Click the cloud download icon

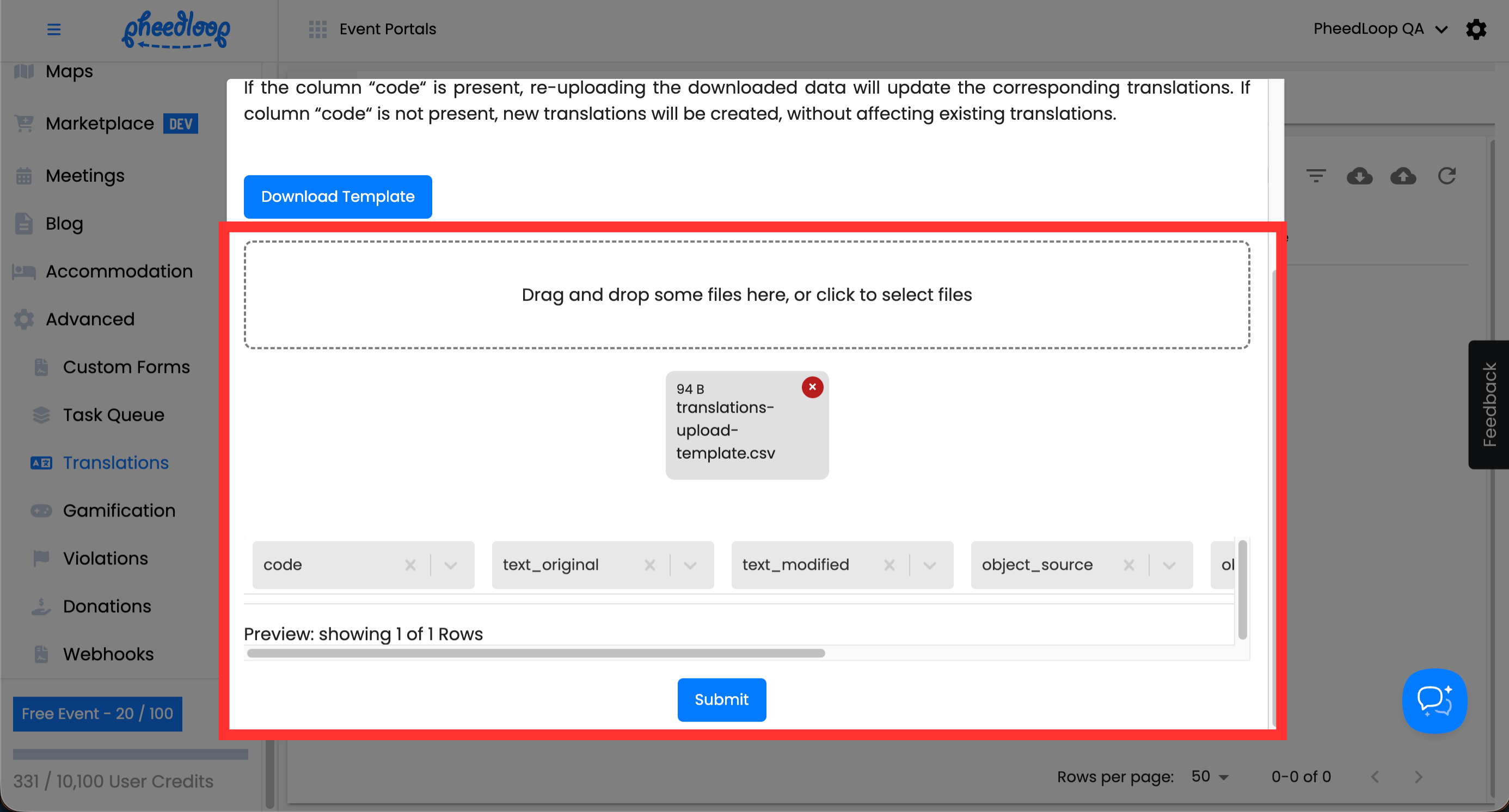click(1359, 176)
